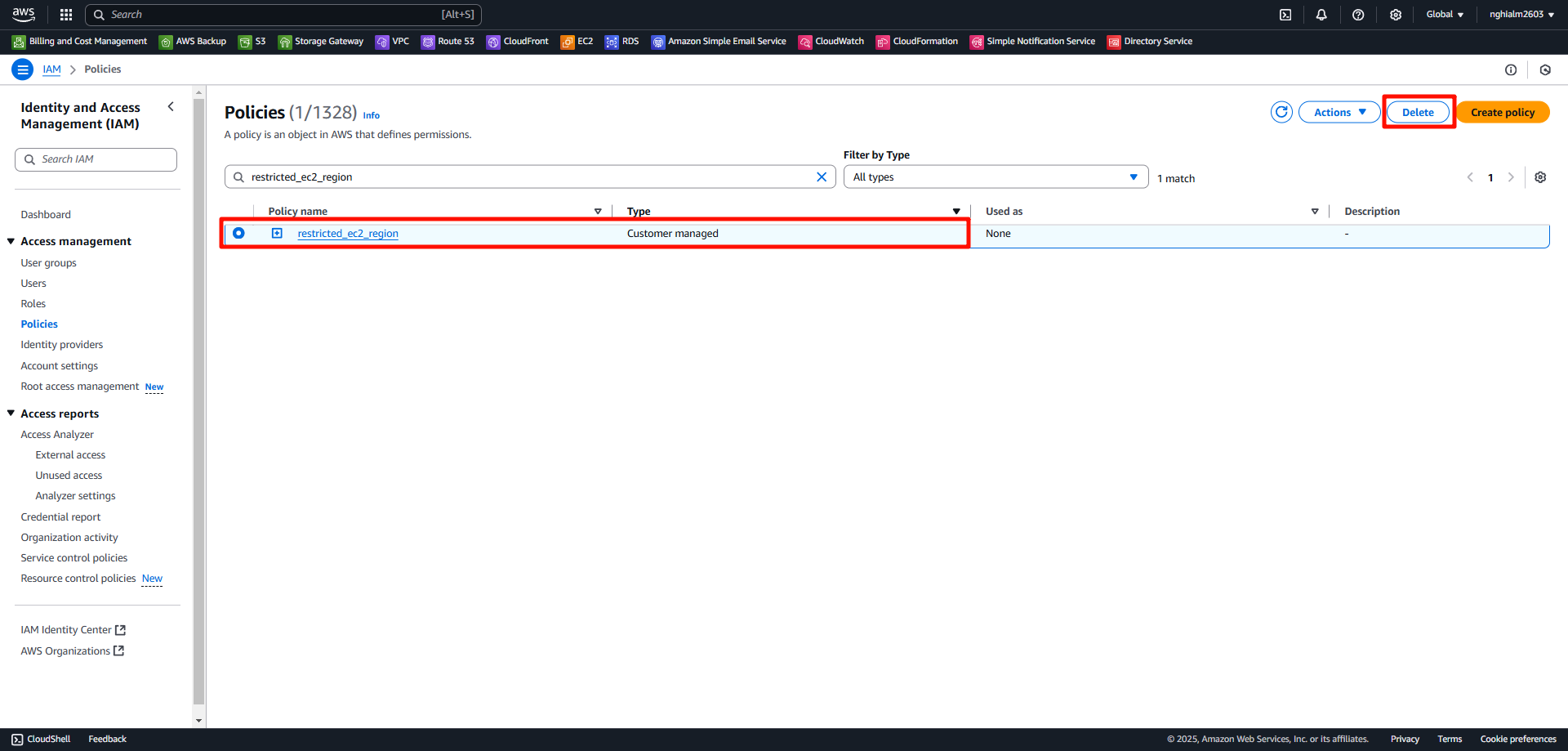Open Service control policies

pos(74,558)
